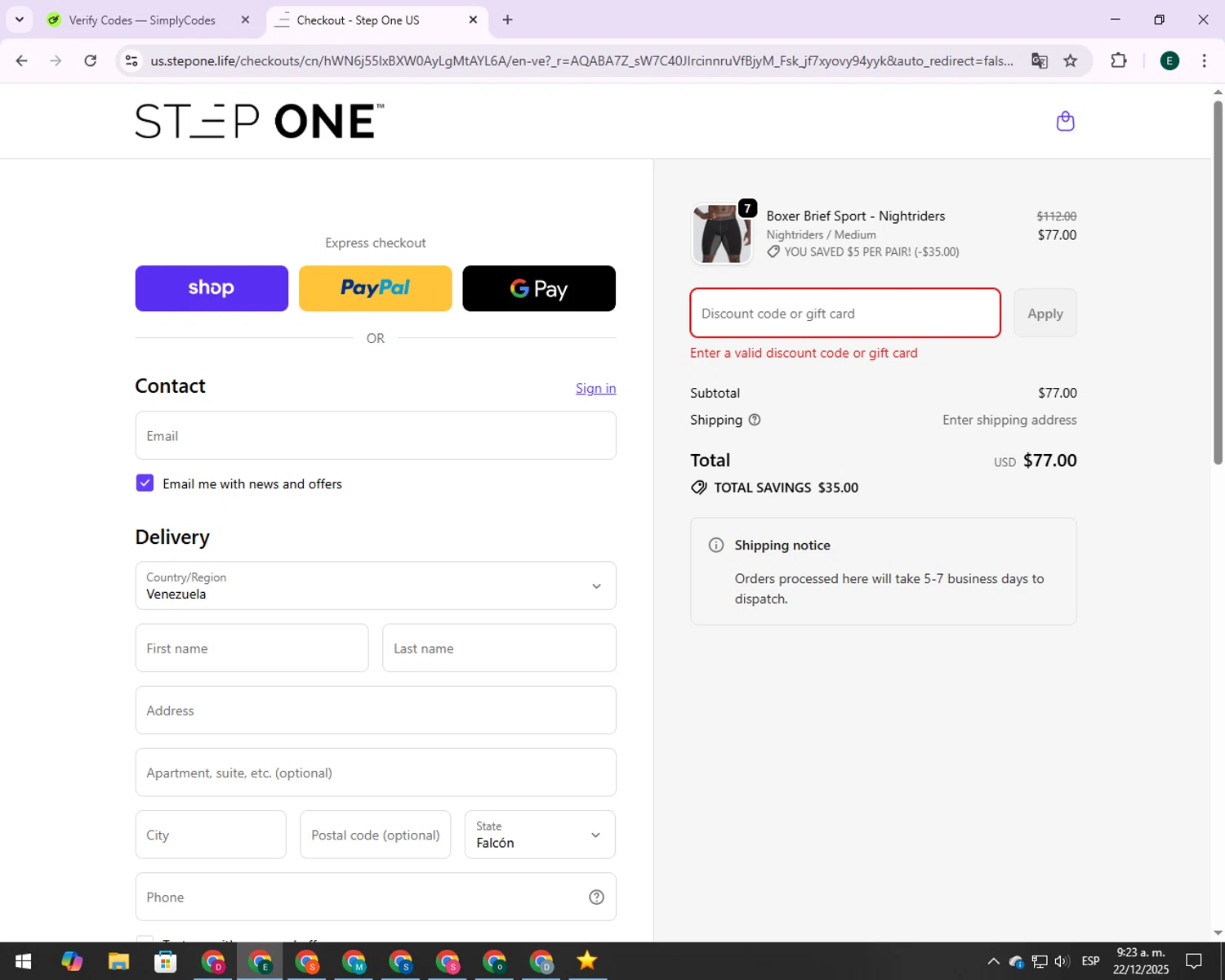Reload the checkout page
This screenshot has height=980, width=1225.
[x=91, y=60]
